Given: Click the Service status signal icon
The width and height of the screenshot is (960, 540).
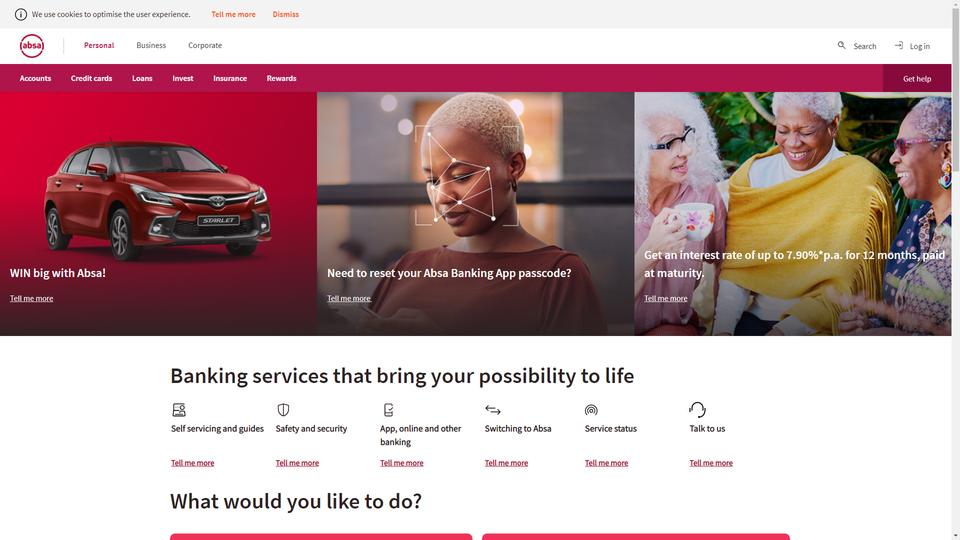Looking at the screenshot, I should 591,410.
